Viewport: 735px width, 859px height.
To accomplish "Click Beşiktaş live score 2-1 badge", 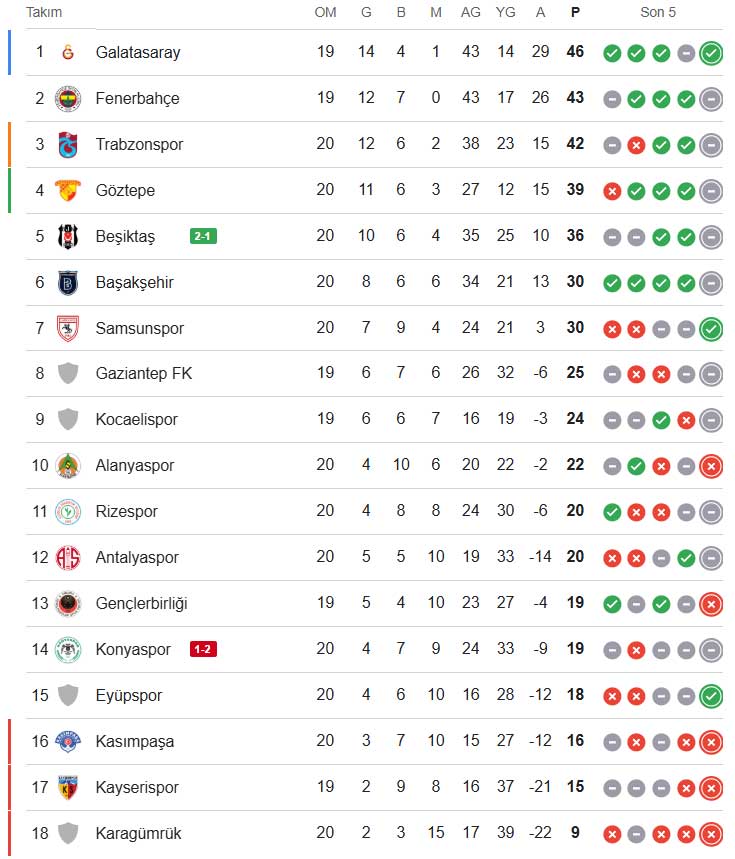I will click(x=203, y=237).
